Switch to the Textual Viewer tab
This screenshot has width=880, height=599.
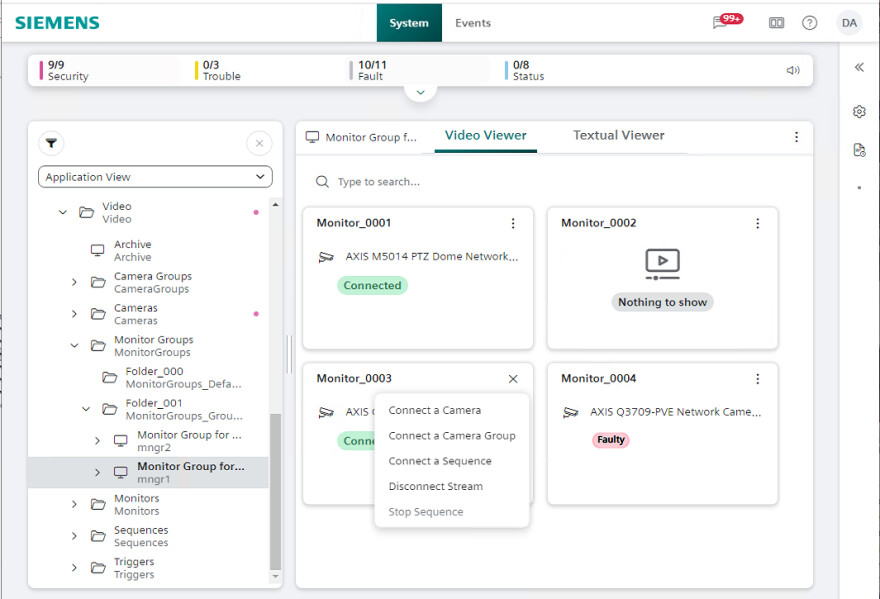point(618,136)
